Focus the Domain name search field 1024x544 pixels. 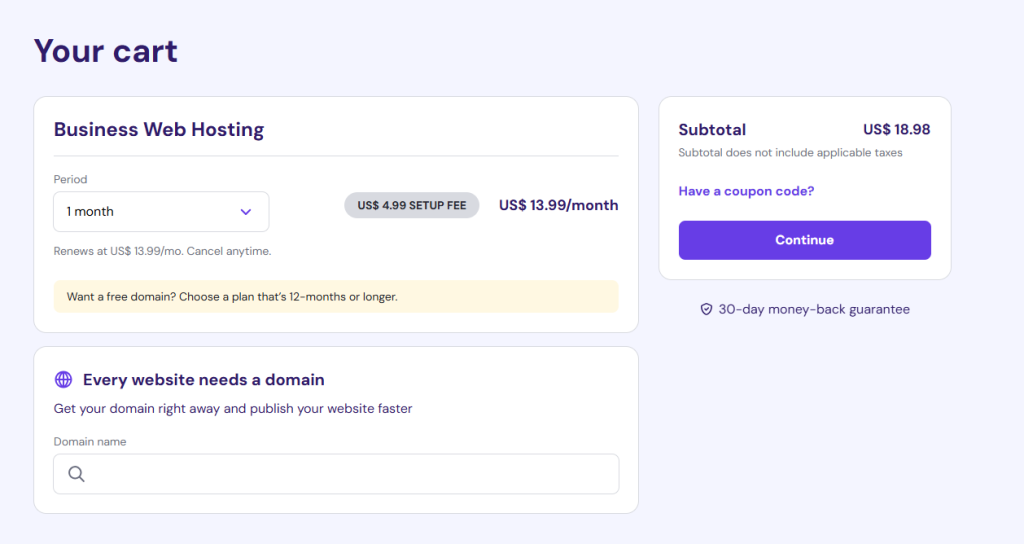pyautogui.click(x=336, y=474)
